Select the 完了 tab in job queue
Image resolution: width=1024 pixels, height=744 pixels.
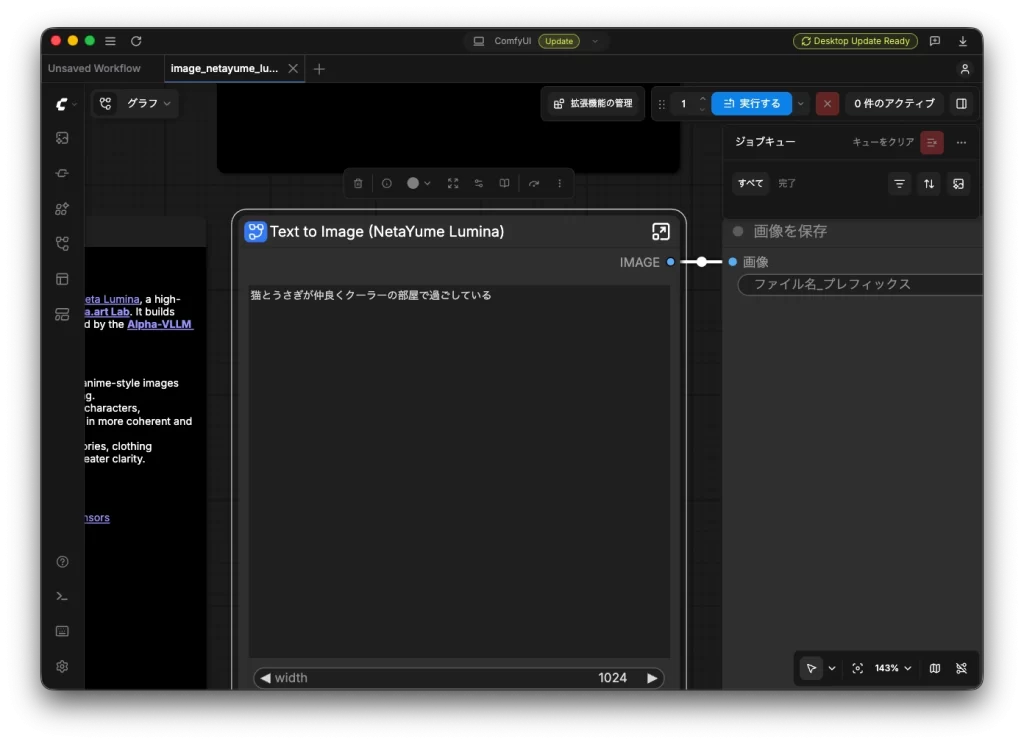[x=787, y=184]
